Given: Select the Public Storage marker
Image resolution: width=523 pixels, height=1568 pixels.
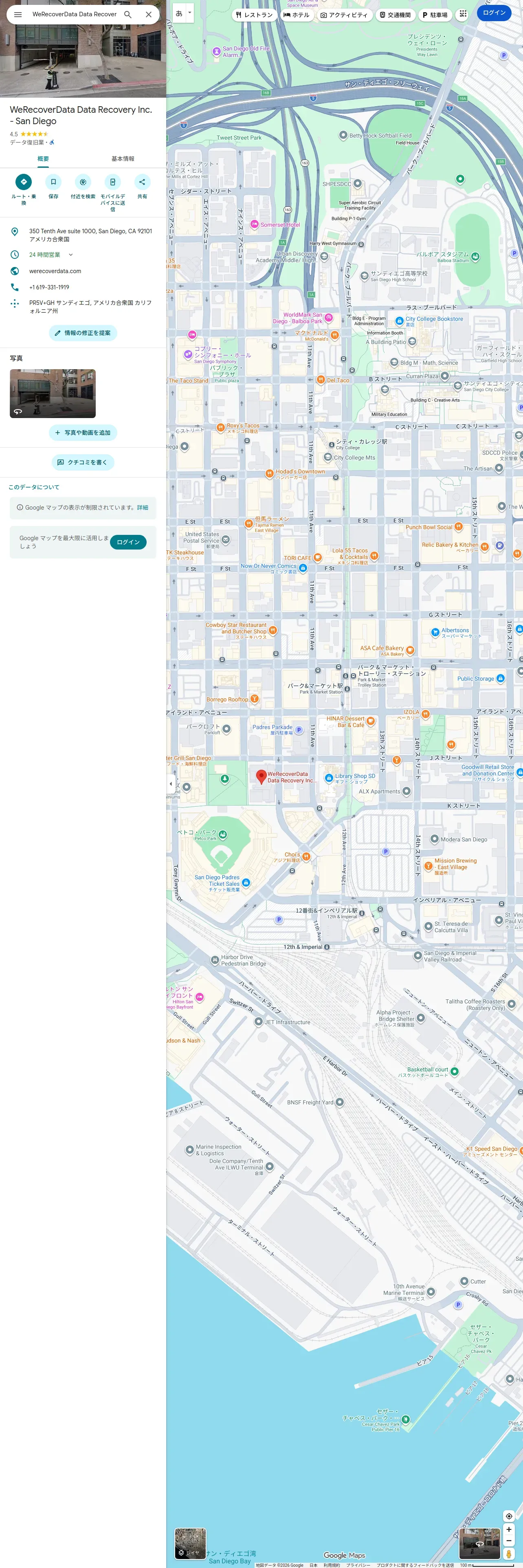Looking at the screenshot, I should (501, 678).
